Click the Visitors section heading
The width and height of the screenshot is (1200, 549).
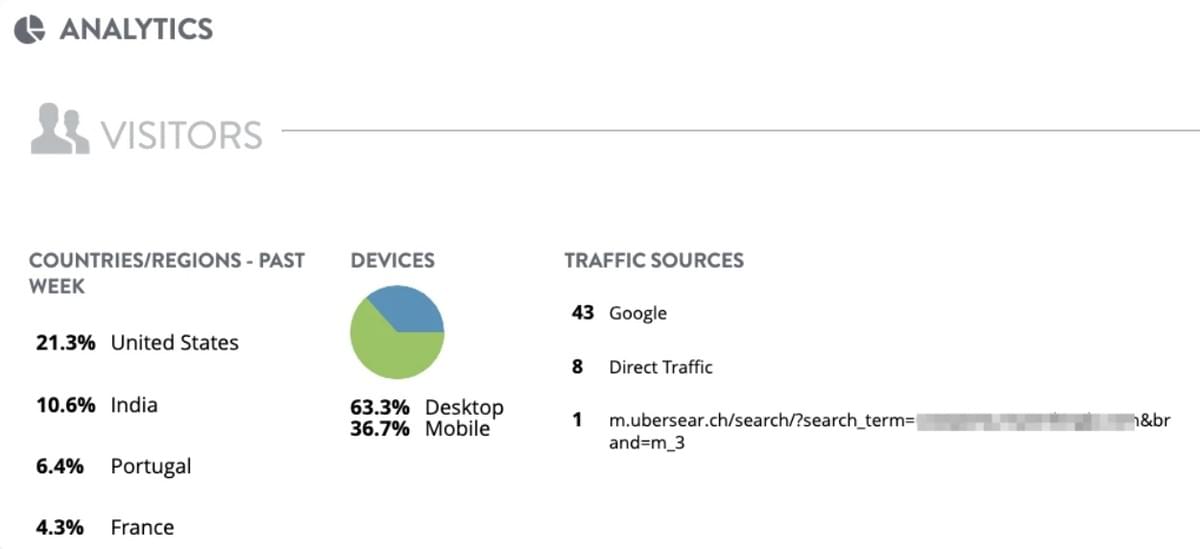[x=181, y=134]
